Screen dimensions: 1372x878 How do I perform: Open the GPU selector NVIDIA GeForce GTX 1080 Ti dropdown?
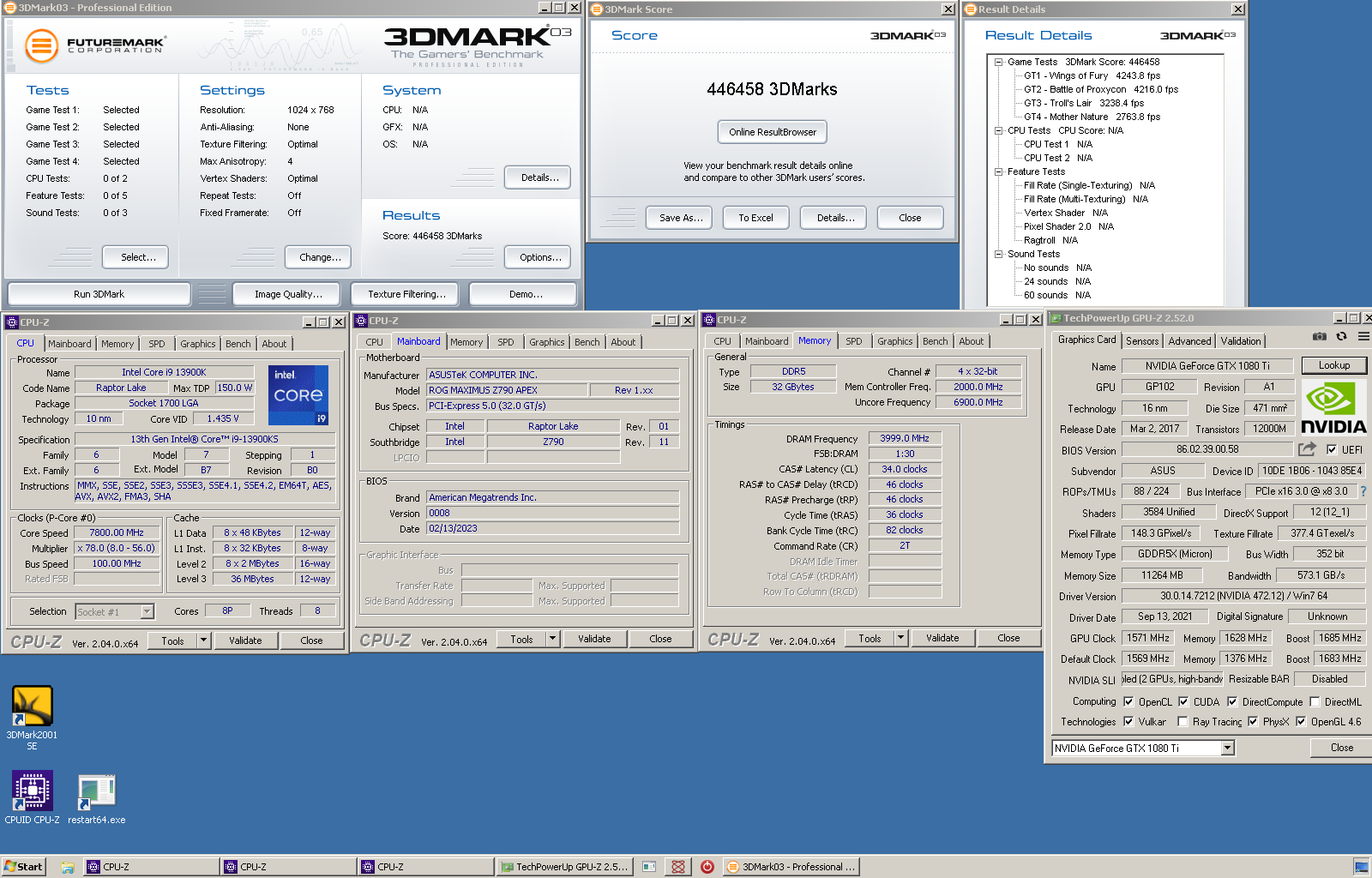tap(1228, 748)
